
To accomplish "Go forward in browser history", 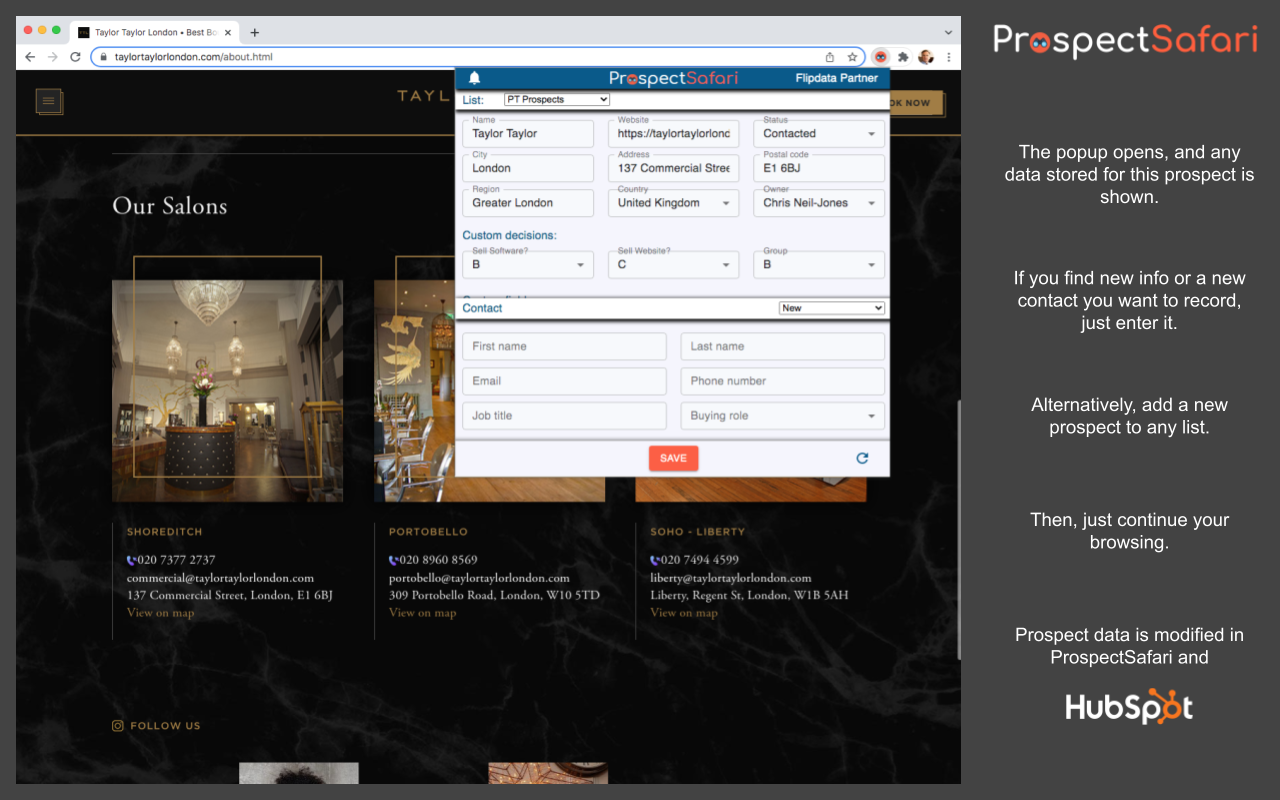I will (52, 57).
